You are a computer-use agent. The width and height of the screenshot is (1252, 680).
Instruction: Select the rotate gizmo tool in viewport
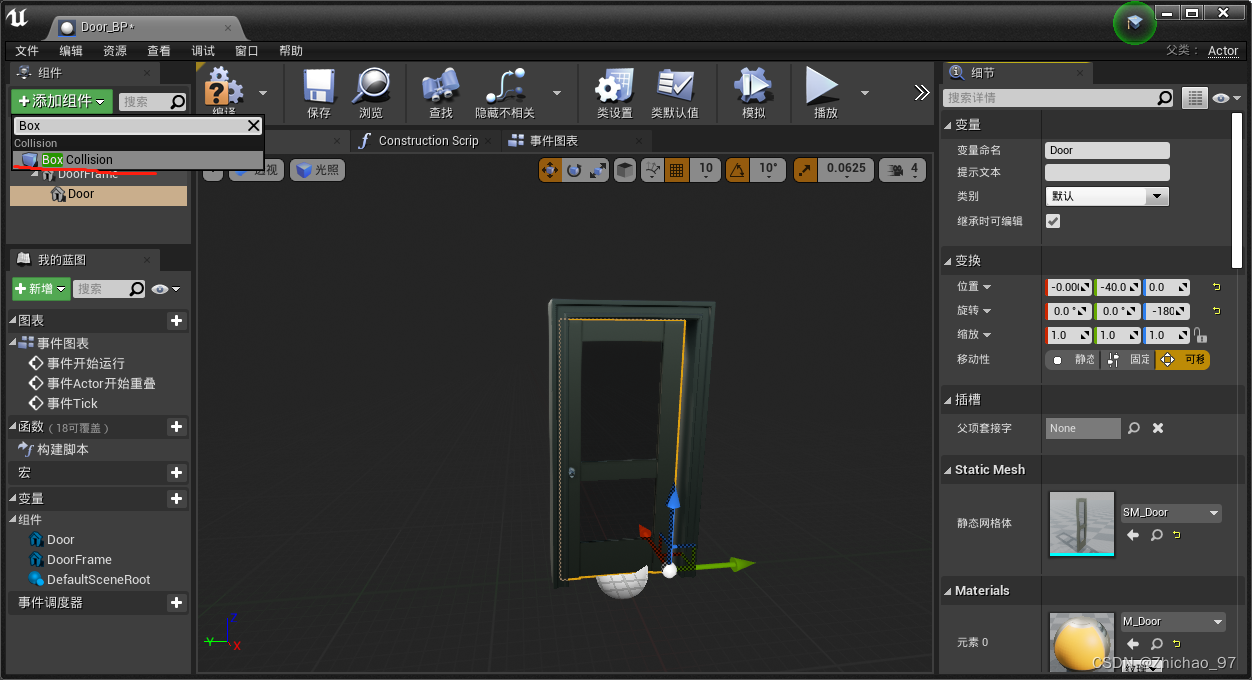click(574, 170)
